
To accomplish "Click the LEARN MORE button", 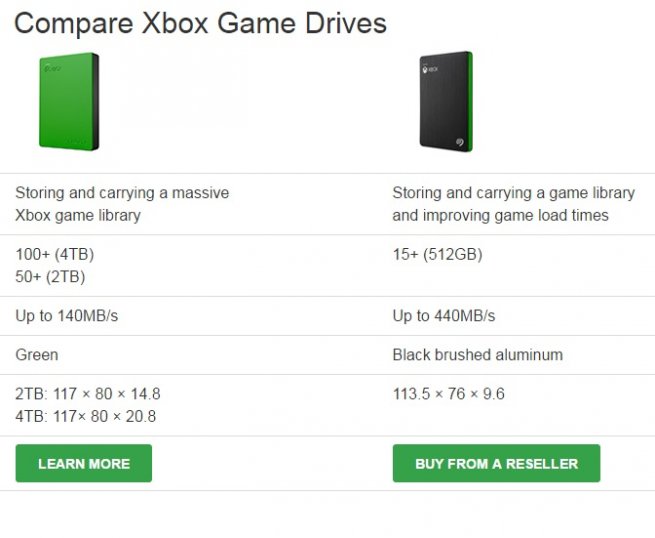I will 84,463.
